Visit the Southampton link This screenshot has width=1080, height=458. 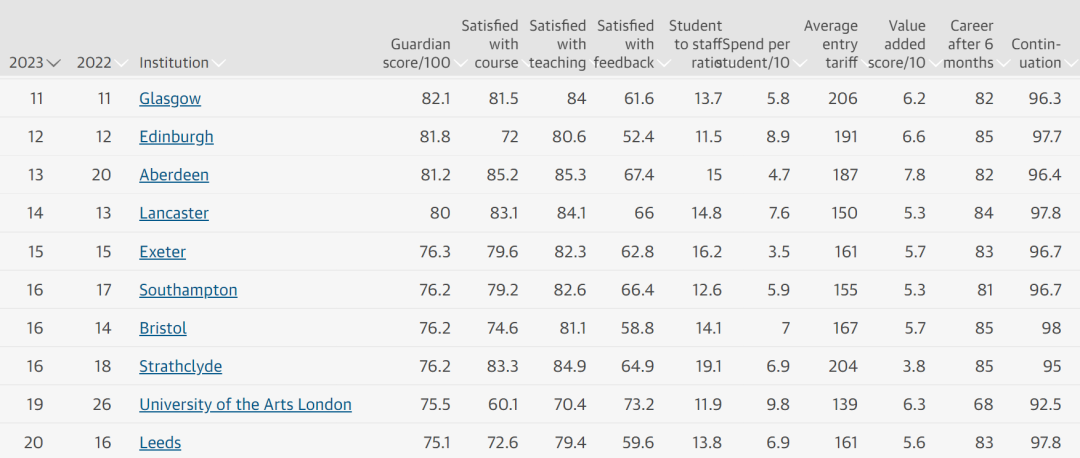(x=188, y=290)
